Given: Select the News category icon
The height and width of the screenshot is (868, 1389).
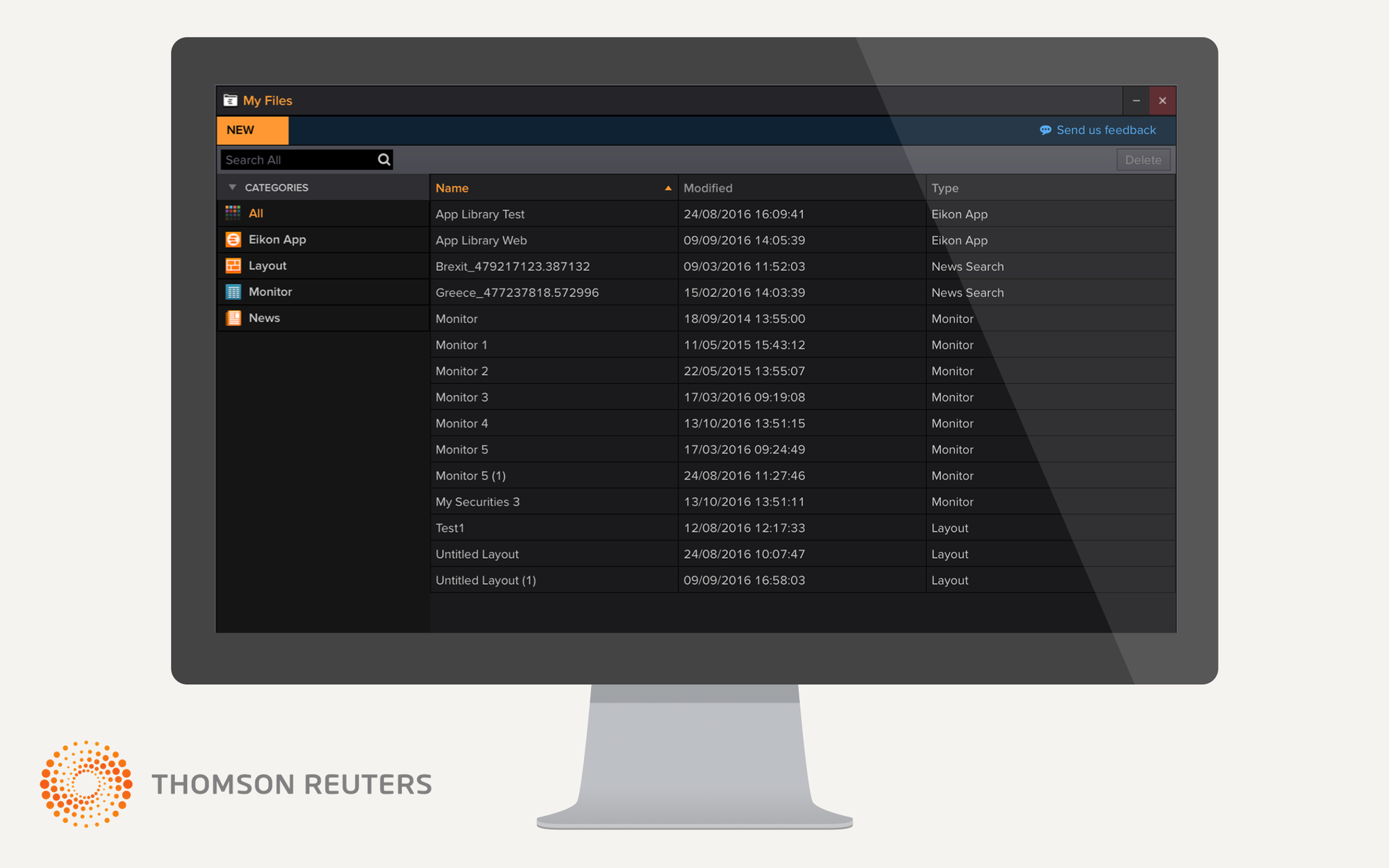Looking at the screenshot, I should coord(233,317).
